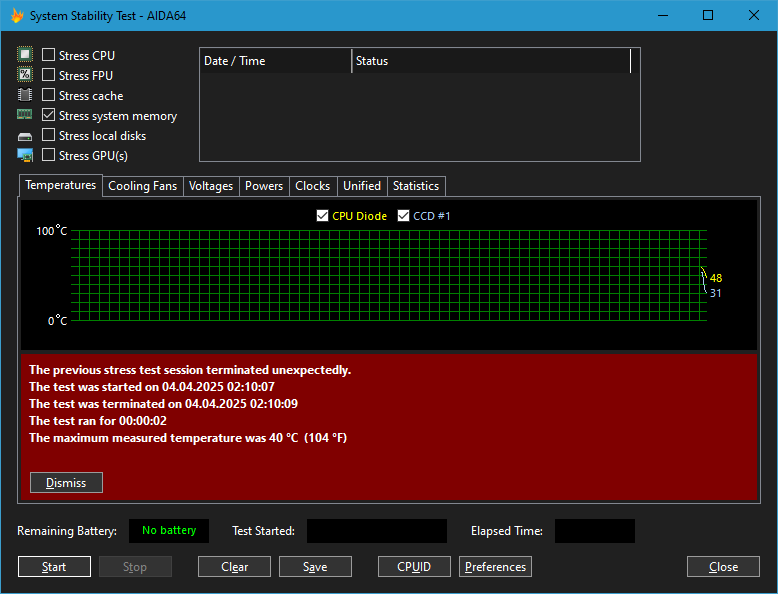The image size is (778, 594).
Task: Switch to the Cooling Fans tab
Action: coord(142,186)
